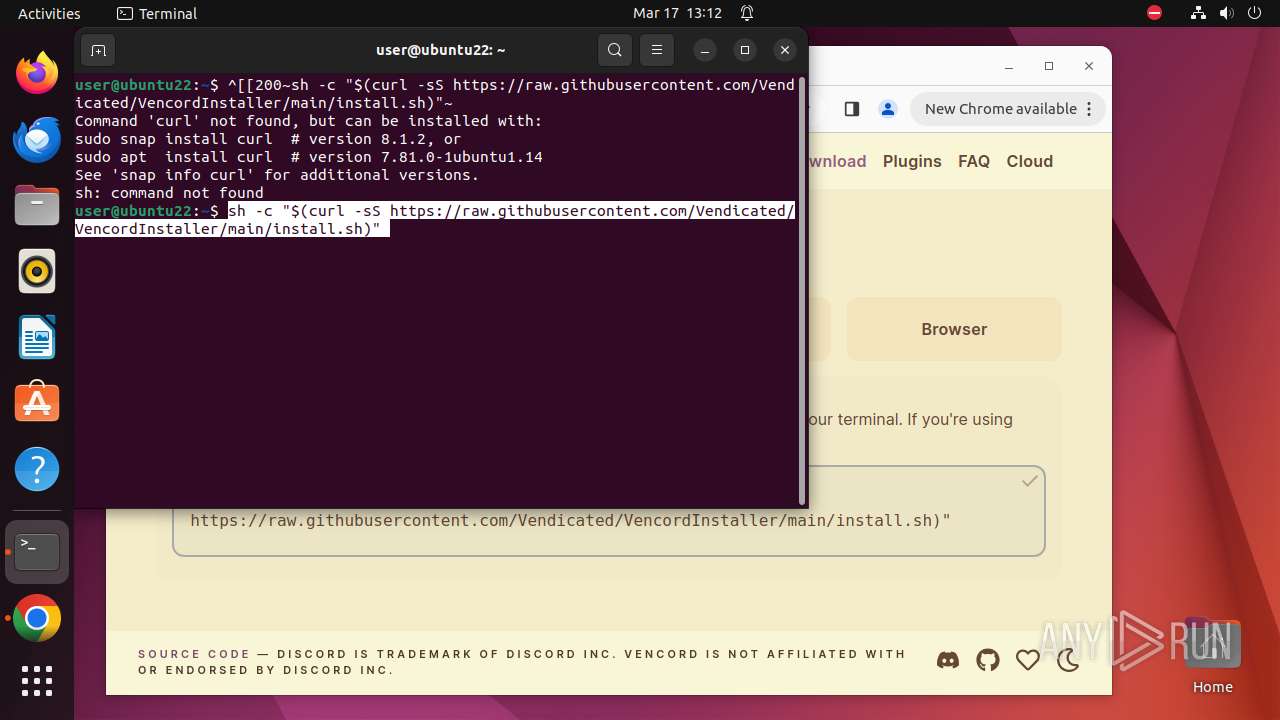Launch LibreOffice Writer from dock
The image size is (1280, 720).
pos(37,337)
